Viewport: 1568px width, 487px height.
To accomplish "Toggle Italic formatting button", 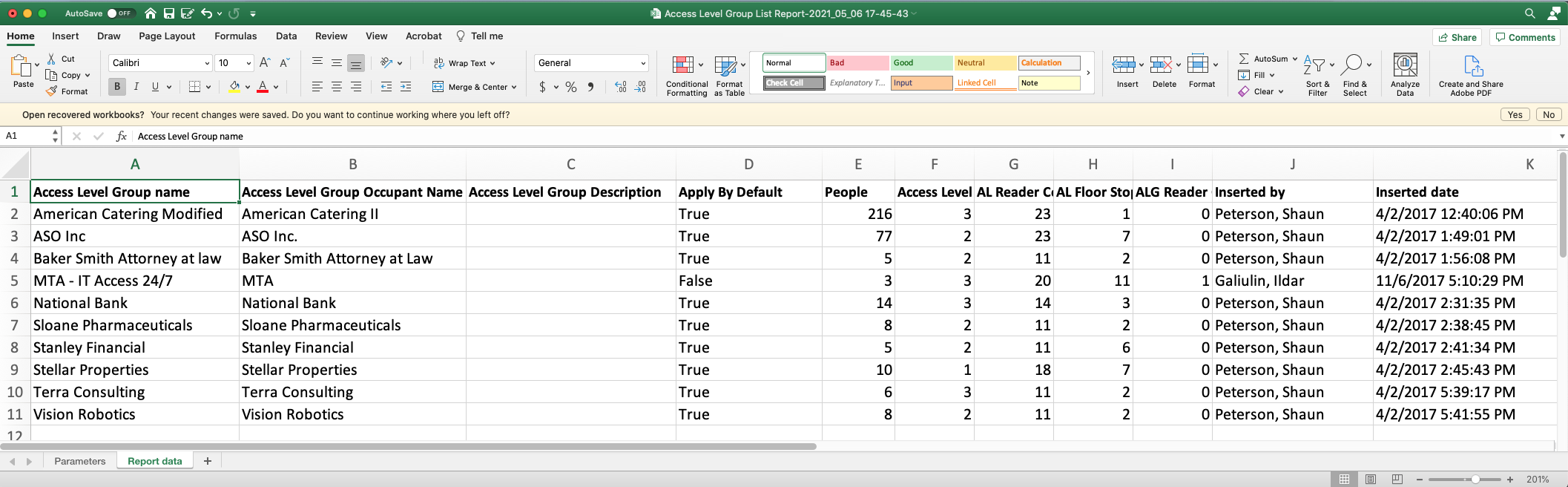I will [136, 87].
